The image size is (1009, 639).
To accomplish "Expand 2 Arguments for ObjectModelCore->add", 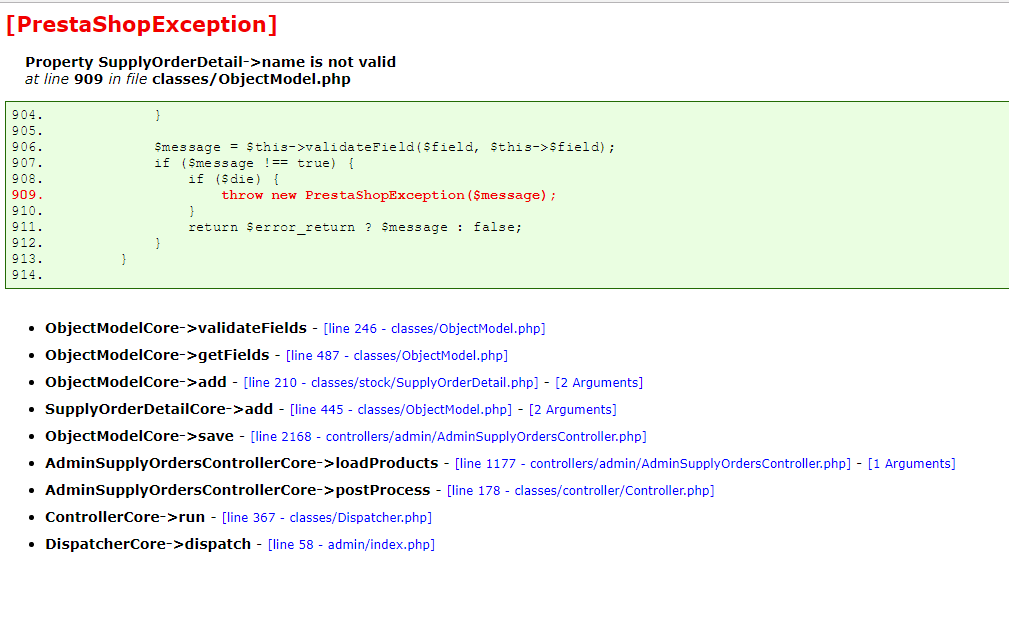I will (599, 382).
